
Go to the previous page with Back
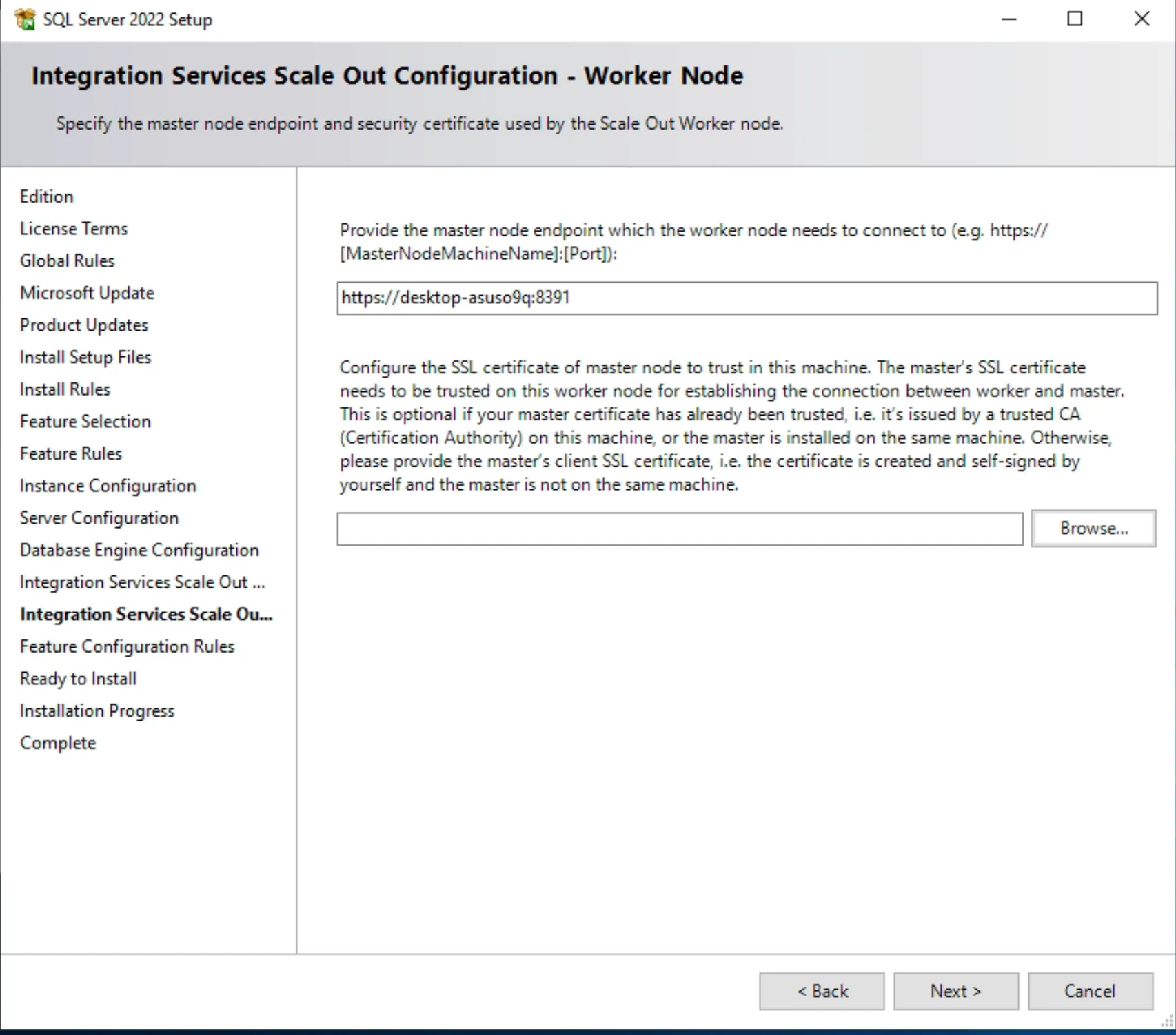pos(822,991)
